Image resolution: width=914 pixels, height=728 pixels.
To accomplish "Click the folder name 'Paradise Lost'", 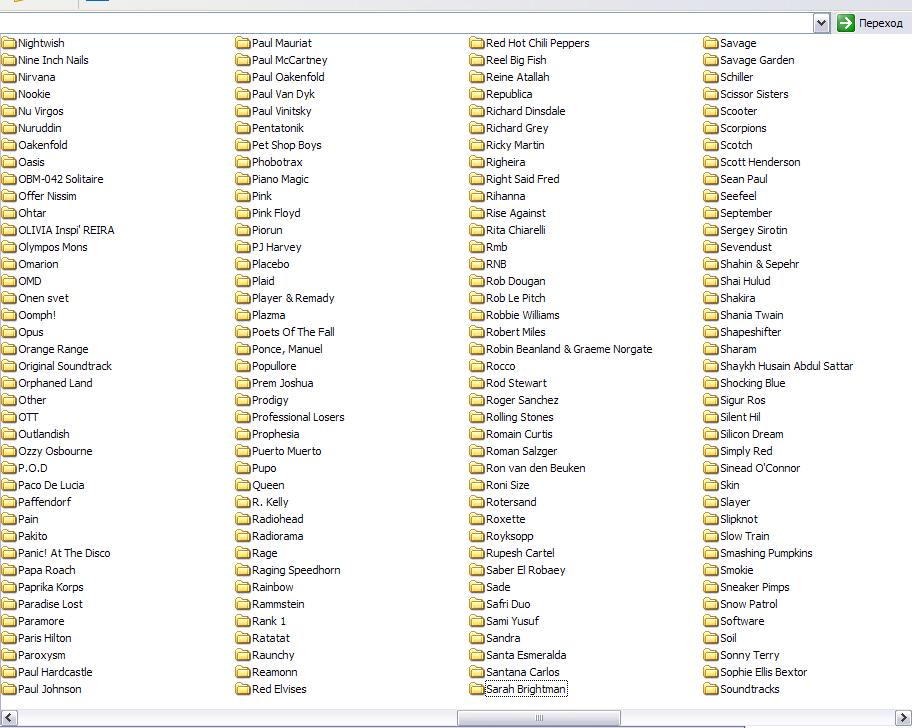I will (x=51, y=604).
